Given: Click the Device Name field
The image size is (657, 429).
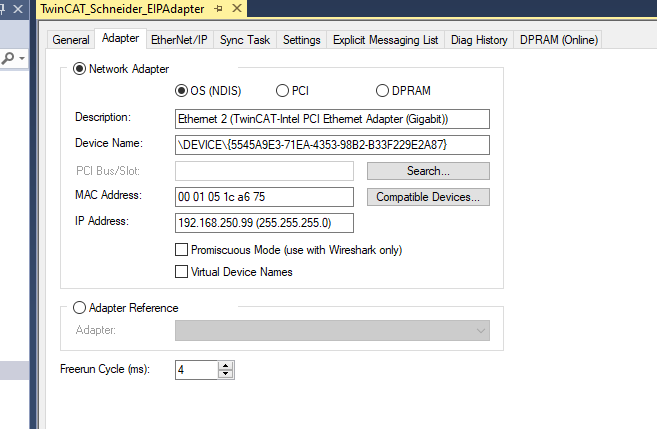Looking at the screenshot, I should pos(332,145).
